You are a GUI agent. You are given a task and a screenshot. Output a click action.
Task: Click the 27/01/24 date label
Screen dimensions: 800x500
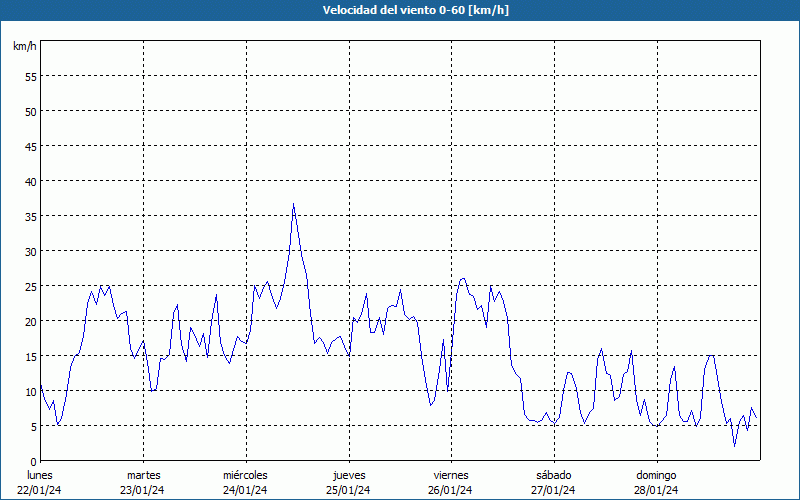tap(553, 490)
